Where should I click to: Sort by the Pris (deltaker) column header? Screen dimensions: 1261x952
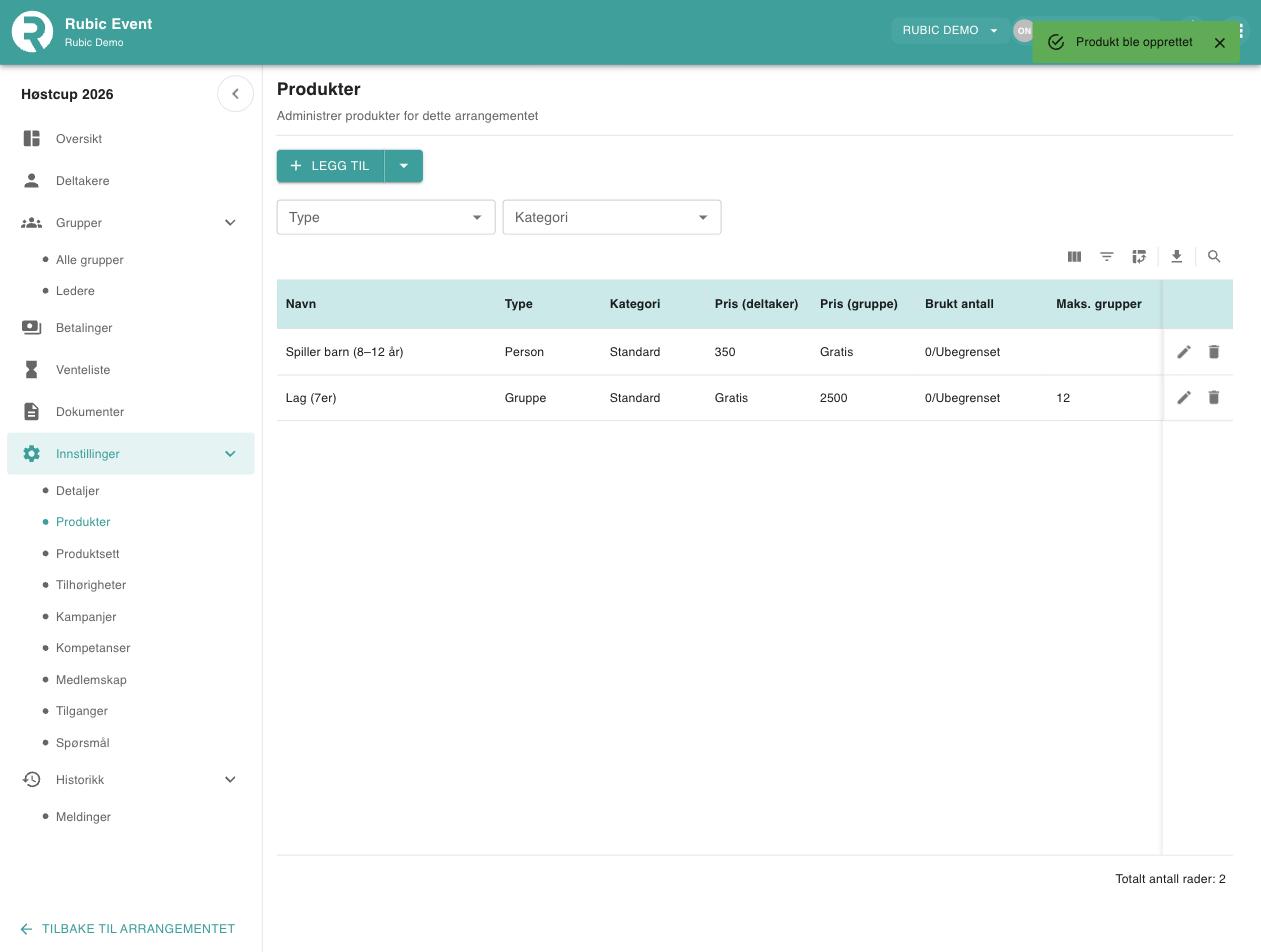(756, 304)
